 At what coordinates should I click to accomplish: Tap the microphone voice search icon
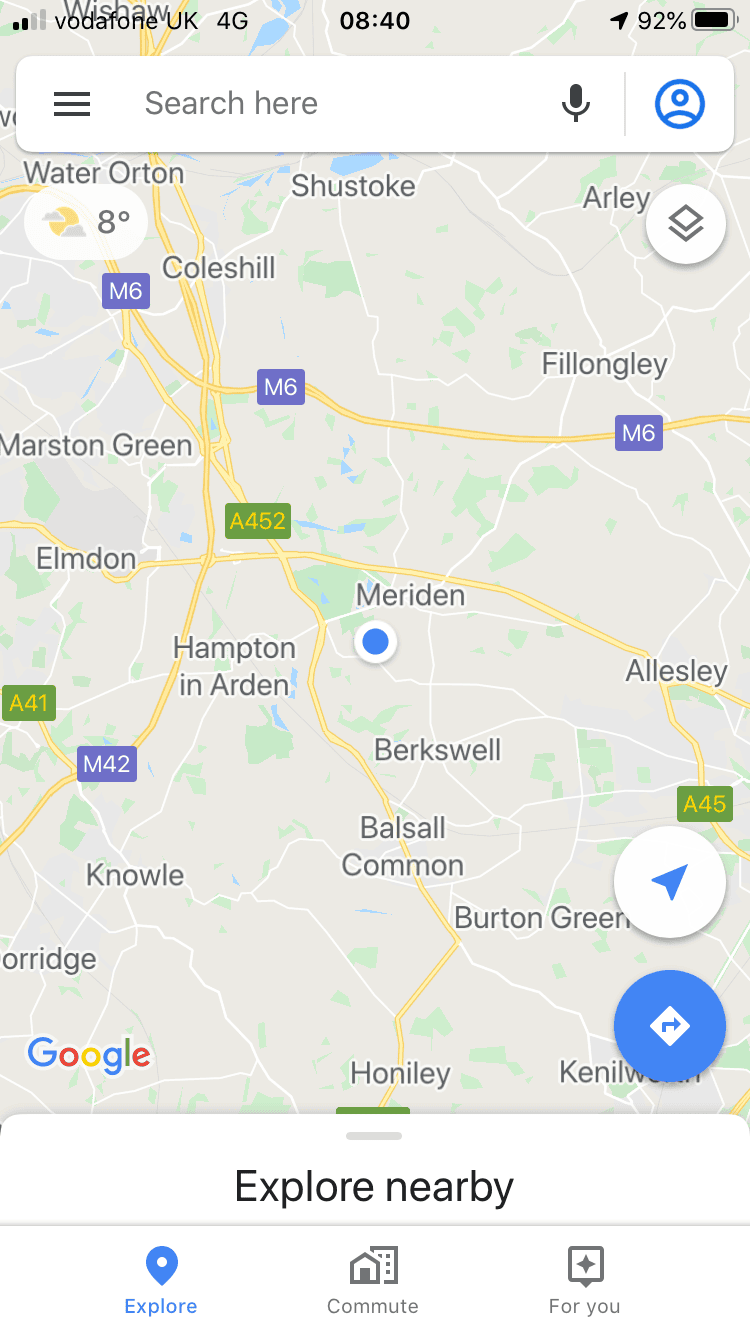pos(576,104)
